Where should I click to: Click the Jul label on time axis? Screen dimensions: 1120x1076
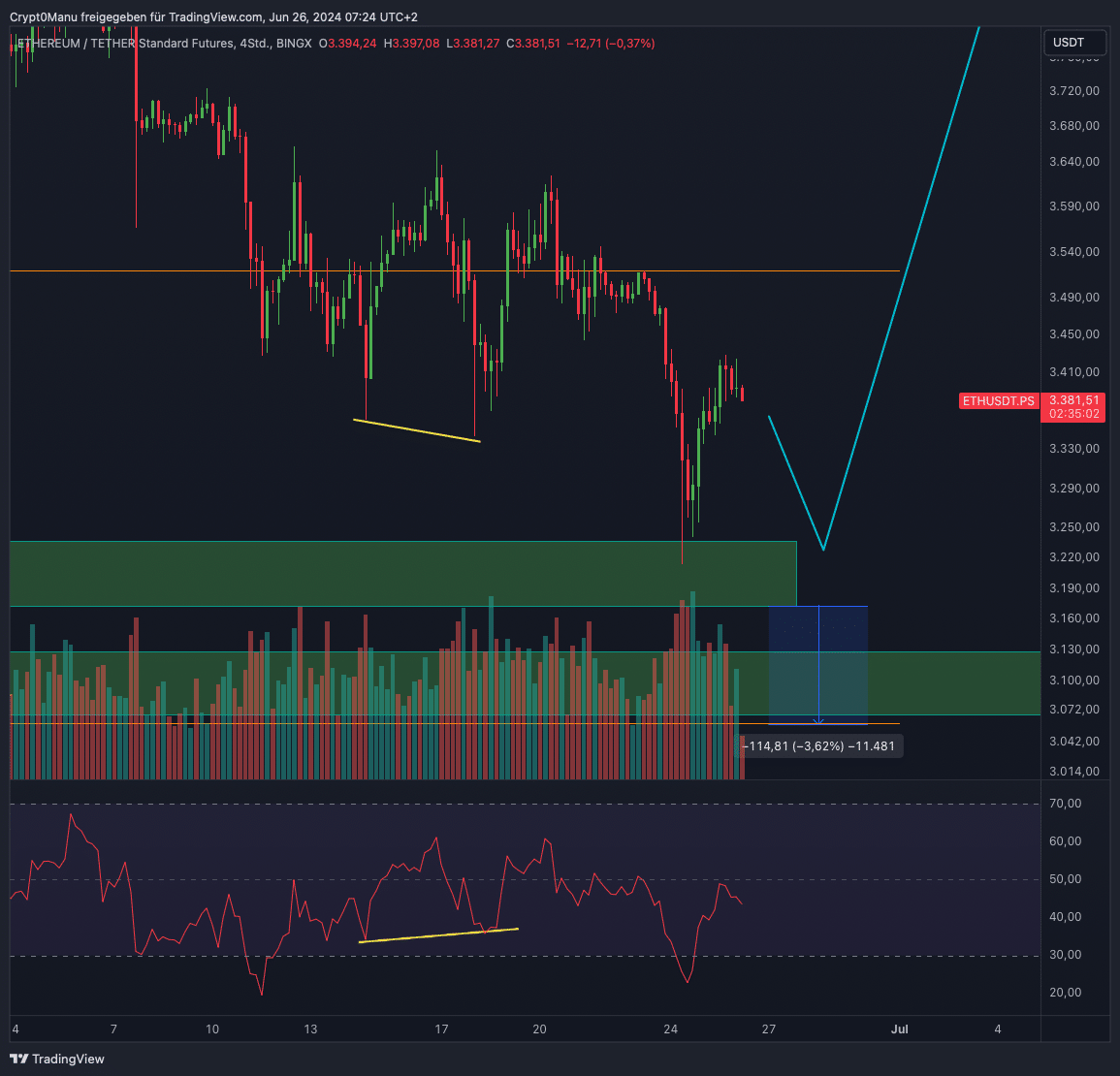click(x=899, y=1029)
